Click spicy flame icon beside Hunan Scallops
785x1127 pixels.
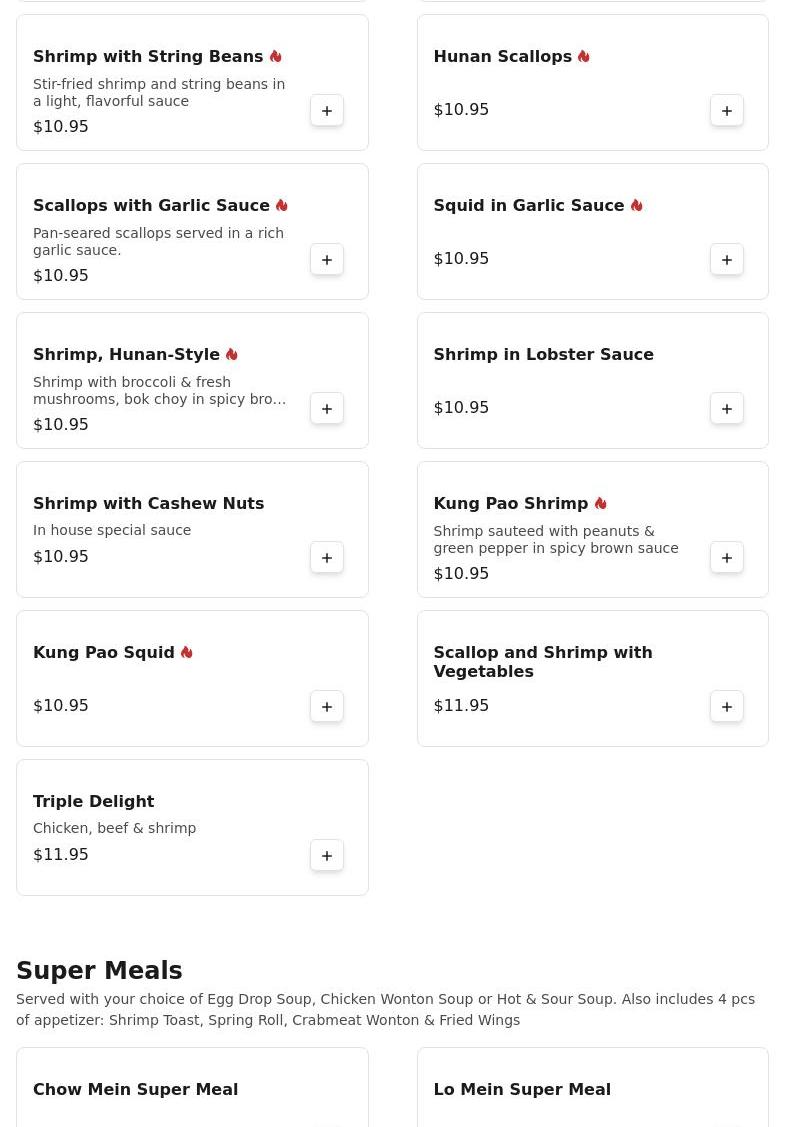pyautogui.click(x=584, y=57)
